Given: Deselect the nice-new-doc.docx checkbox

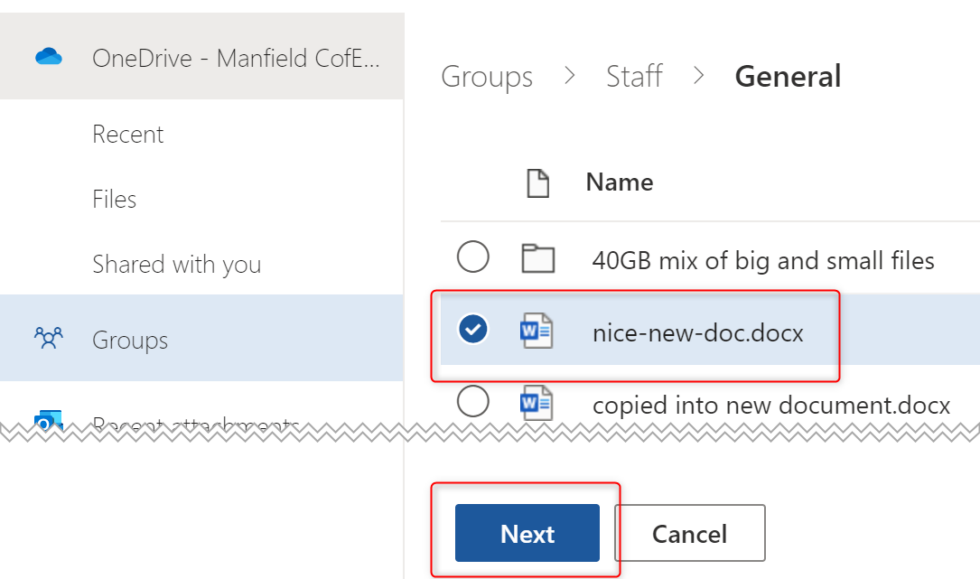Looking at the screenshot, I should (x=473, y=329).
